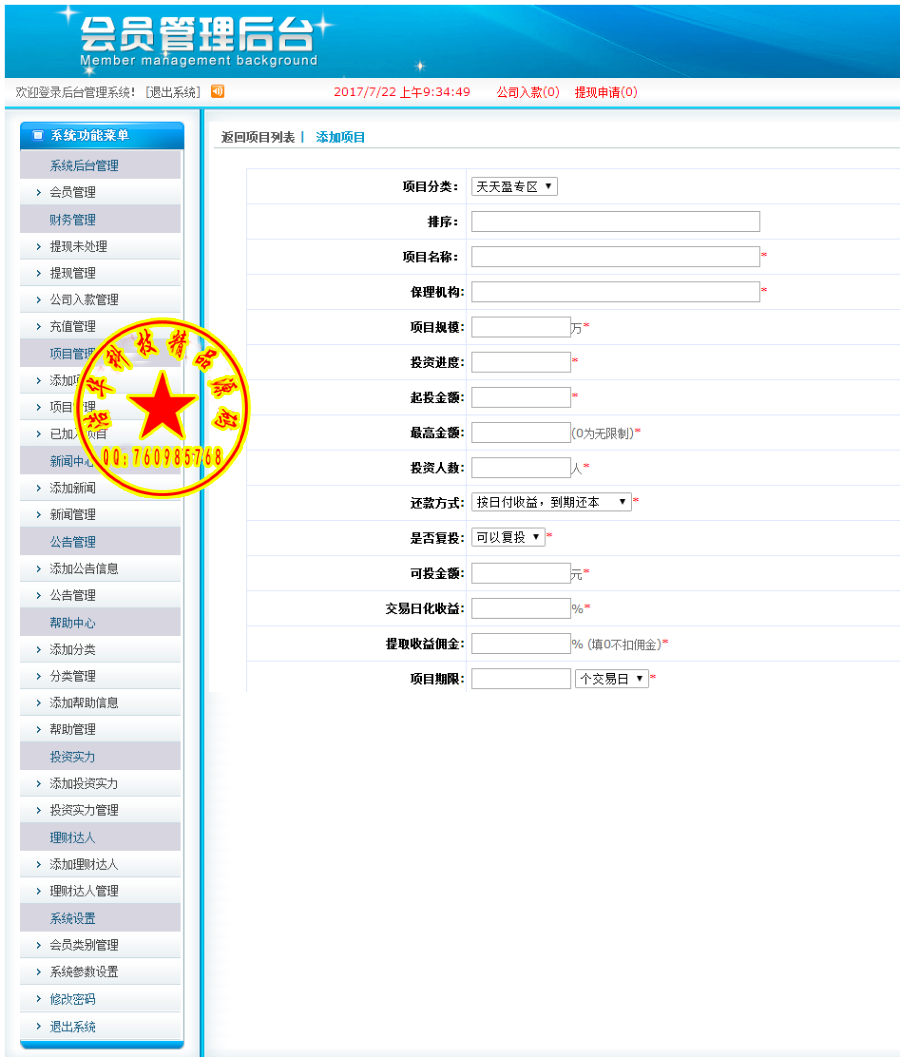The height and width of the screenshot is (1057, 900).
Task: Click the 帮助中心 section header
Action: pos(73,623)
